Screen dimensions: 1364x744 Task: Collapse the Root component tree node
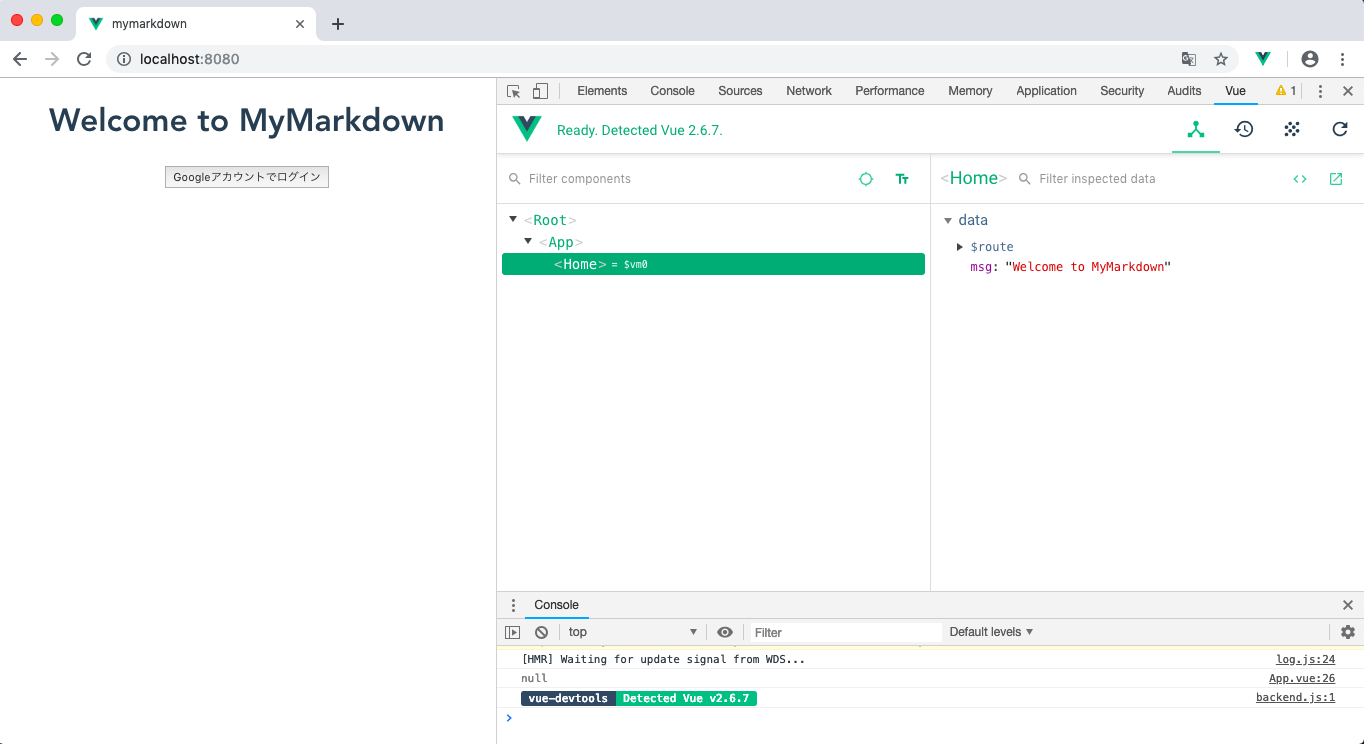(x=513, y=219)
